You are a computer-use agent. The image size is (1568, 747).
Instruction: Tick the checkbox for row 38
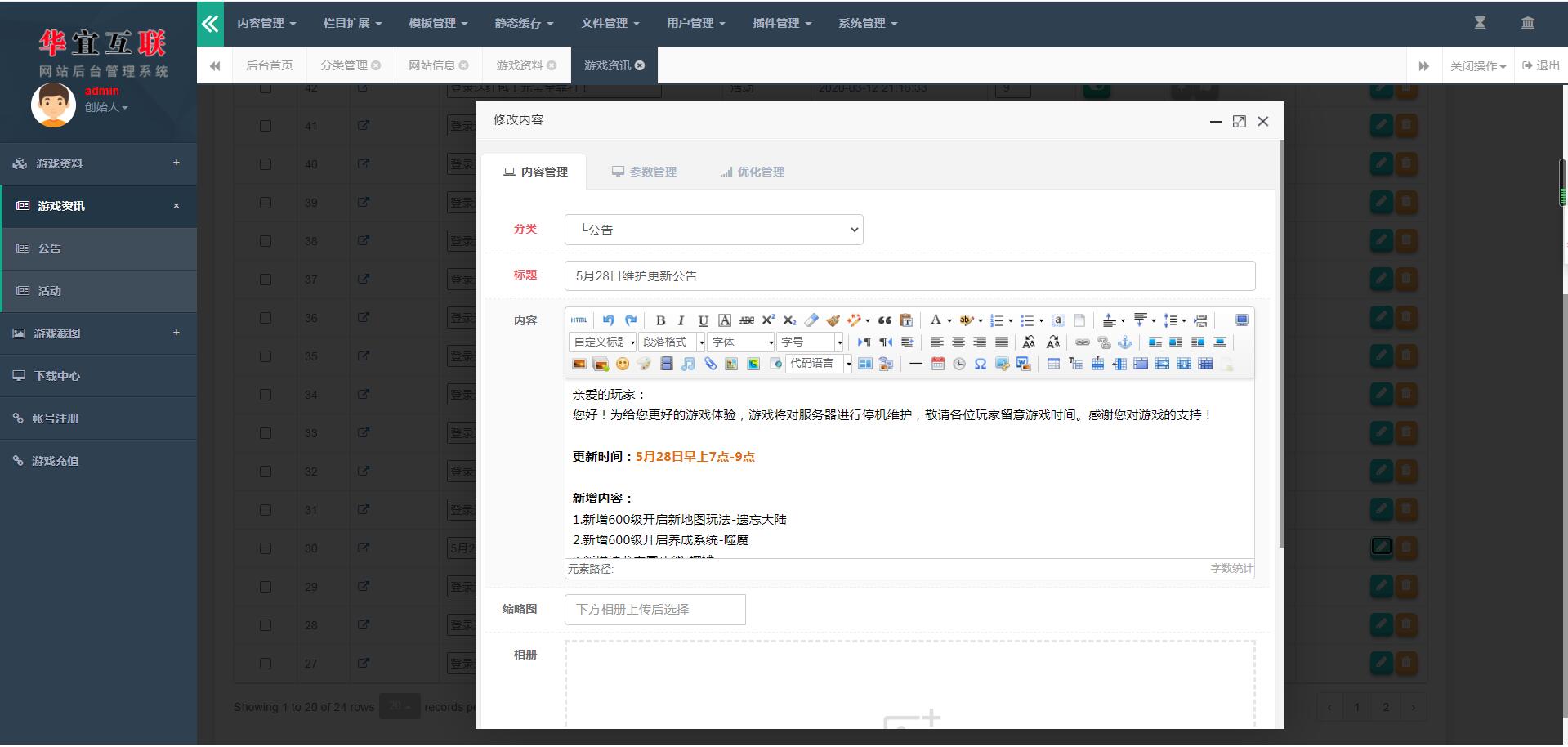pos(266,241)
